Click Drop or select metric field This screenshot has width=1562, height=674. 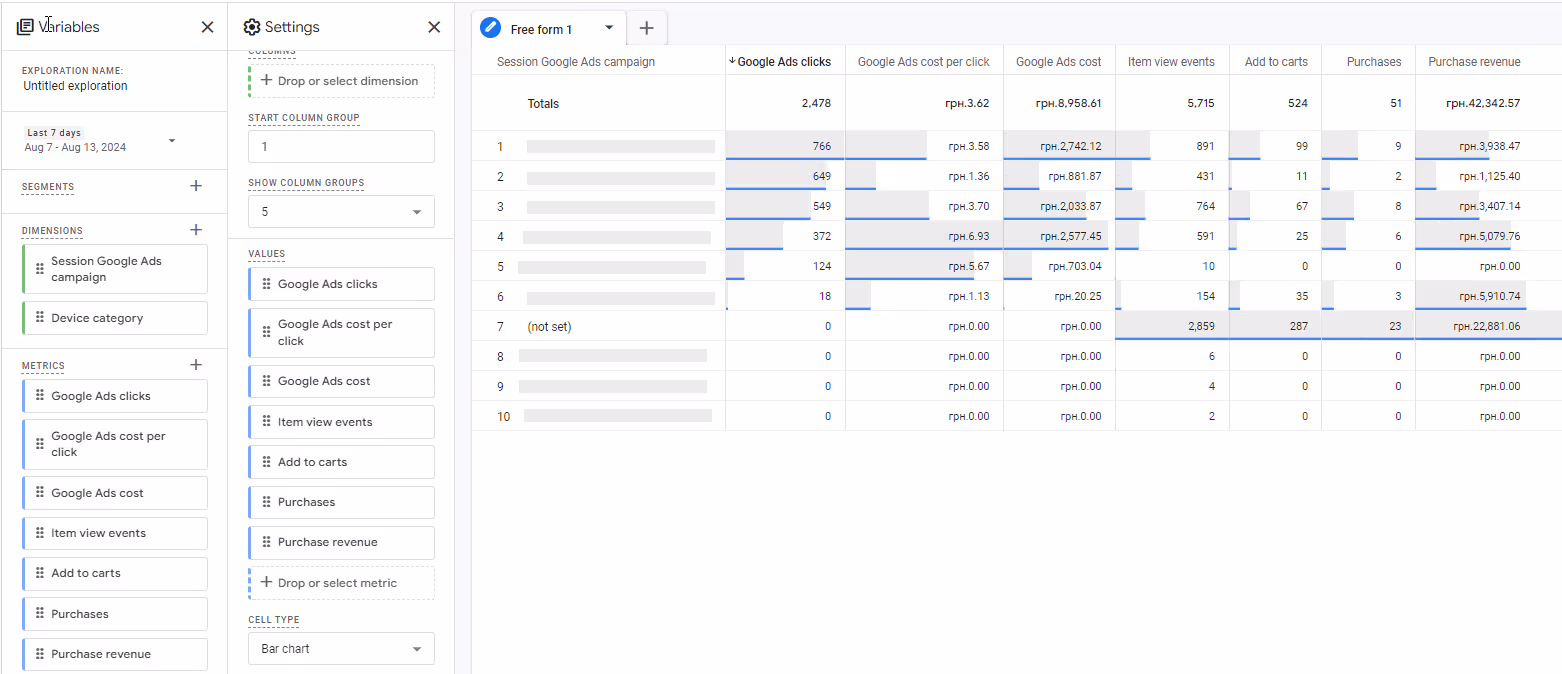pos(341,583)
